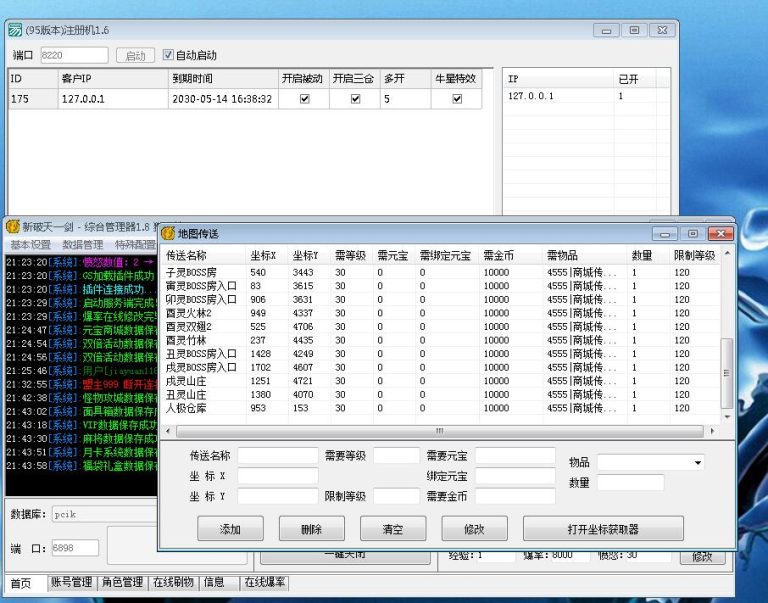
Task: Disable 开启三合 for client ID 175
Action: pyautogui.click(x=355, y=99)
